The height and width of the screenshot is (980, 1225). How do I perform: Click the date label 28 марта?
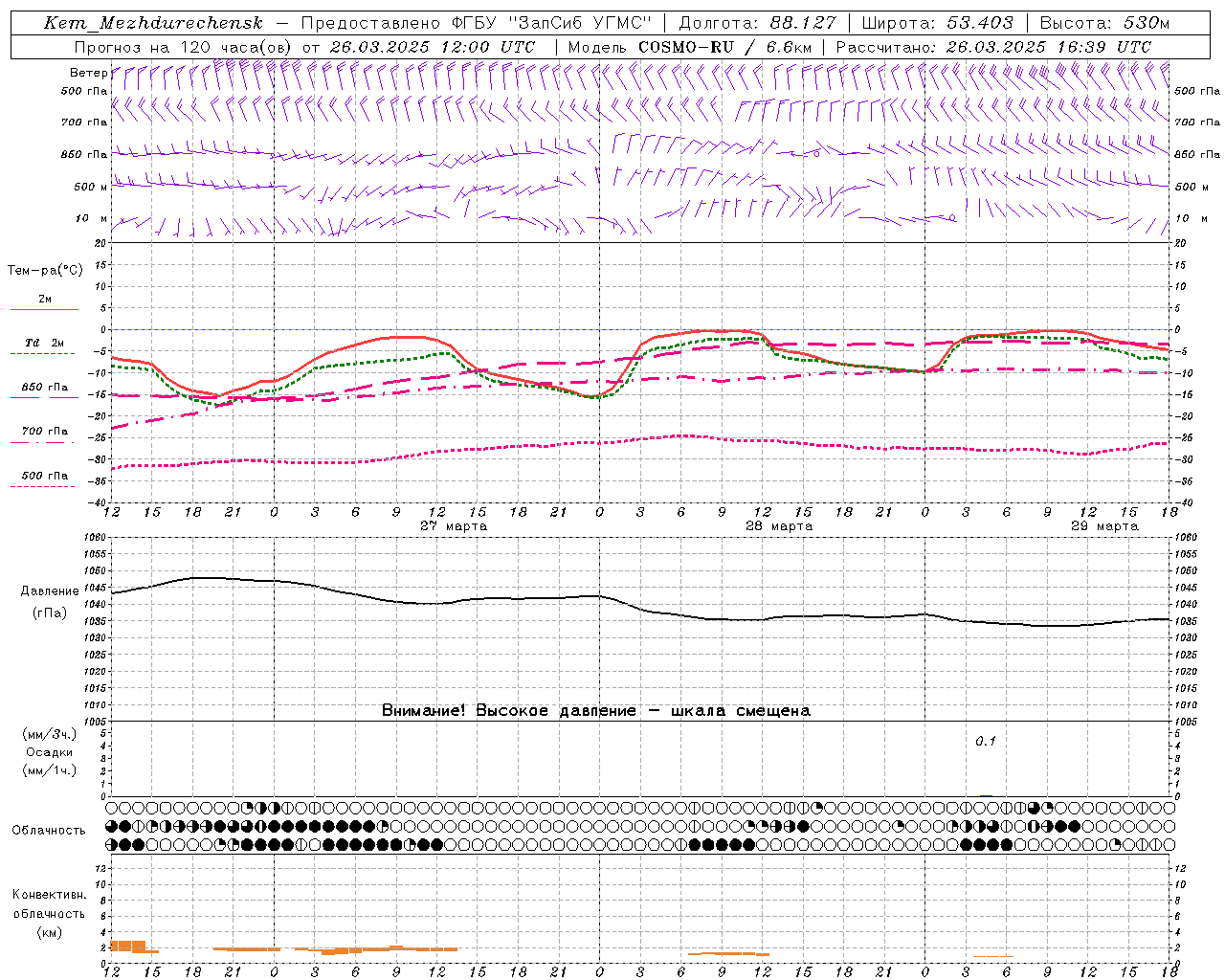[779, 526]
